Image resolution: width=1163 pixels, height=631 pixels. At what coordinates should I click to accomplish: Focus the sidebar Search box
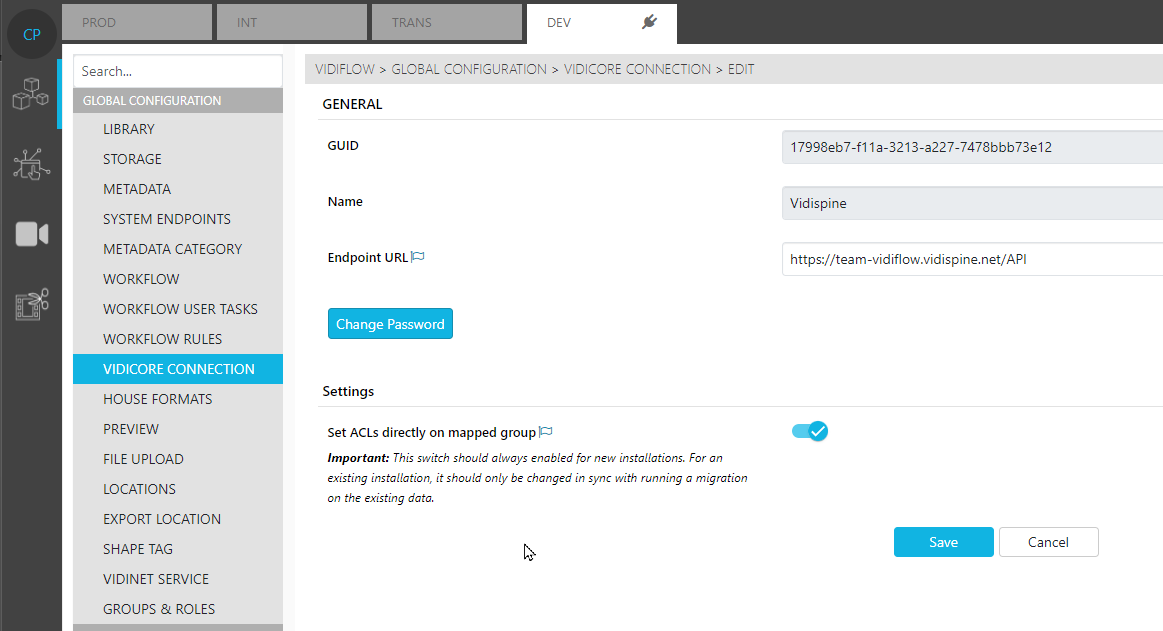(178, 71)
